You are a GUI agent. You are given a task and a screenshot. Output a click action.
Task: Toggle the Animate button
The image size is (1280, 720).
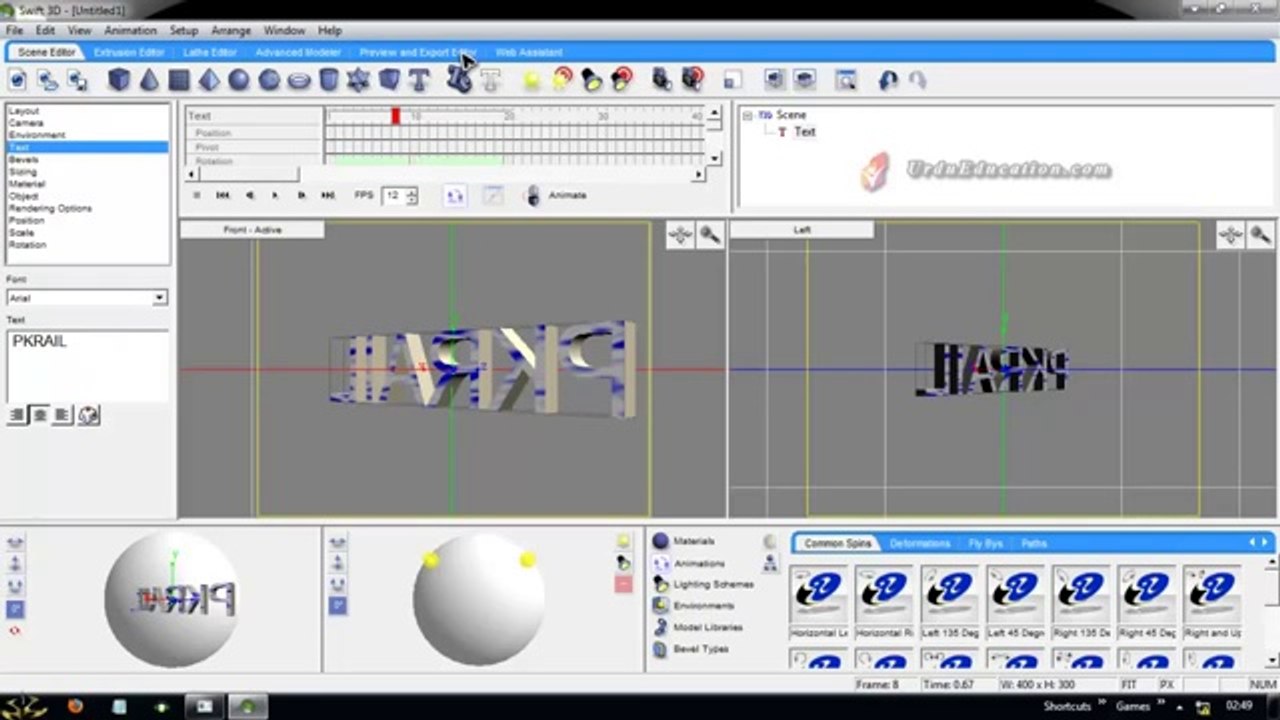(x=557, y=195)
